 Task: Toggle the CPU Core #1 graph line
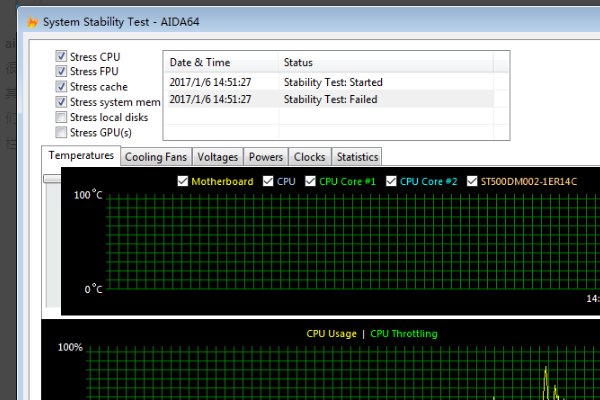(x=311, y=181)
